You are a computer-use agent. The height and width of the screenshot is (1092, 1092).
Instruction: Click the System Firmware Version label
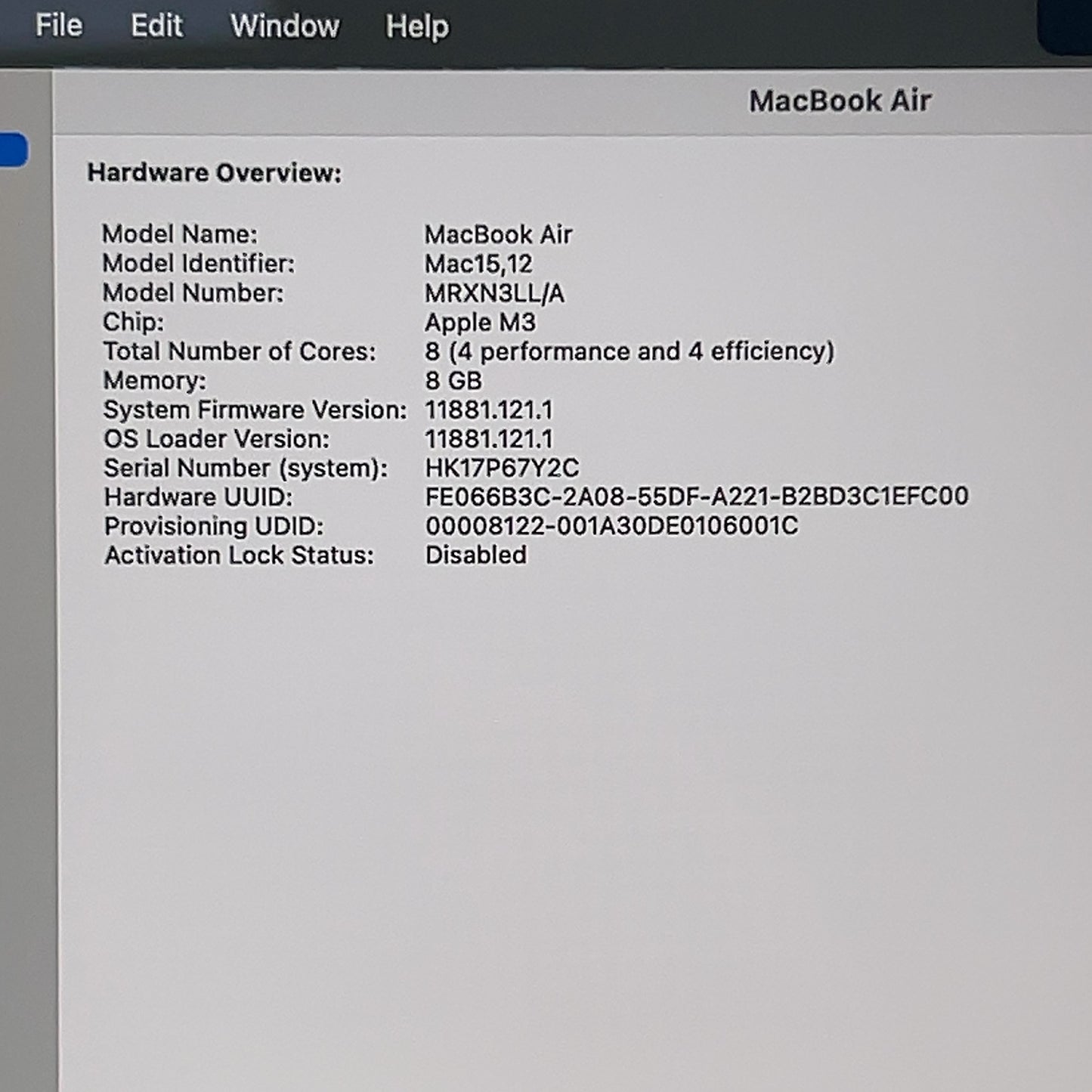[x=255, y=410]
